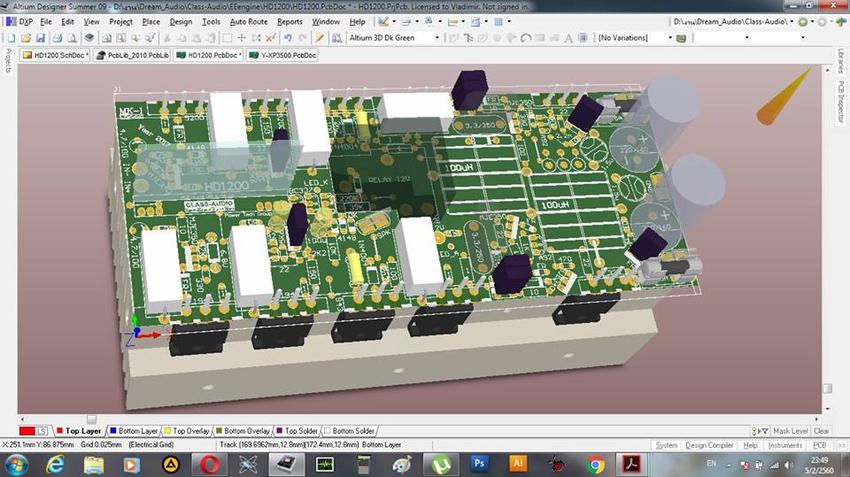Open the Tools menu

pyautogui.click(x=211, y=22)
